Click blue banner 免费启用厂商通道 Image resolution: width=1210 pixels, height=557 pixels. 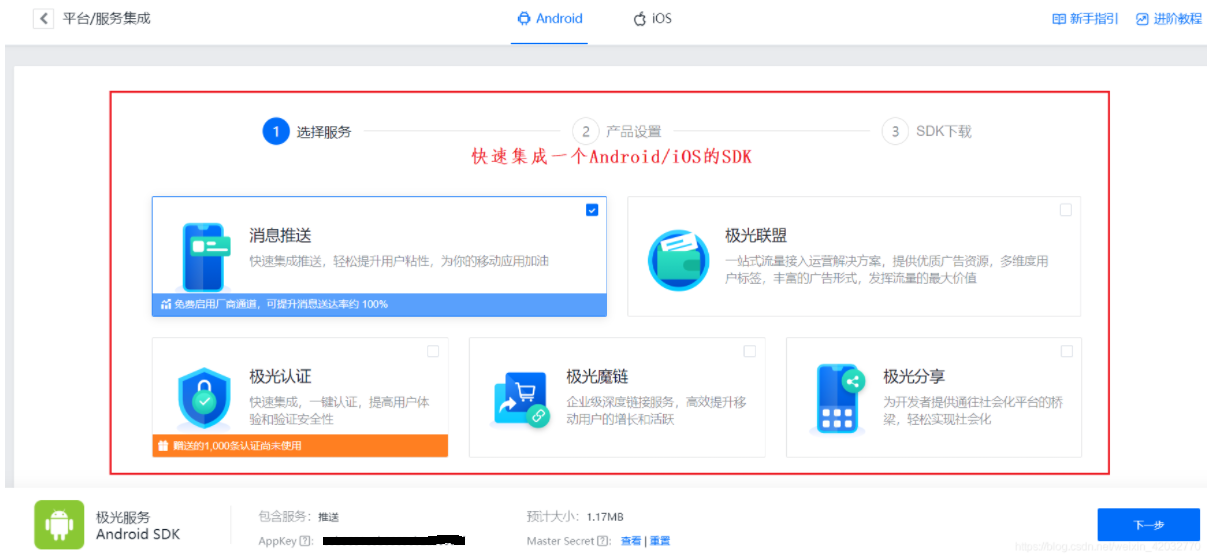click(x=379, y=304)
